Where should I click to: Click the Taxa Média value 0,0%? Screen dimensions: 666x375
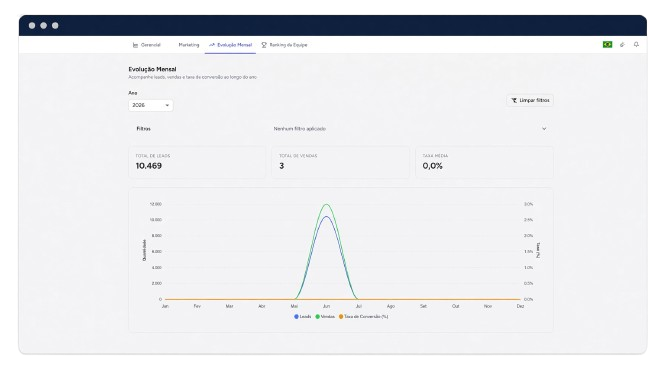[432, 166]
